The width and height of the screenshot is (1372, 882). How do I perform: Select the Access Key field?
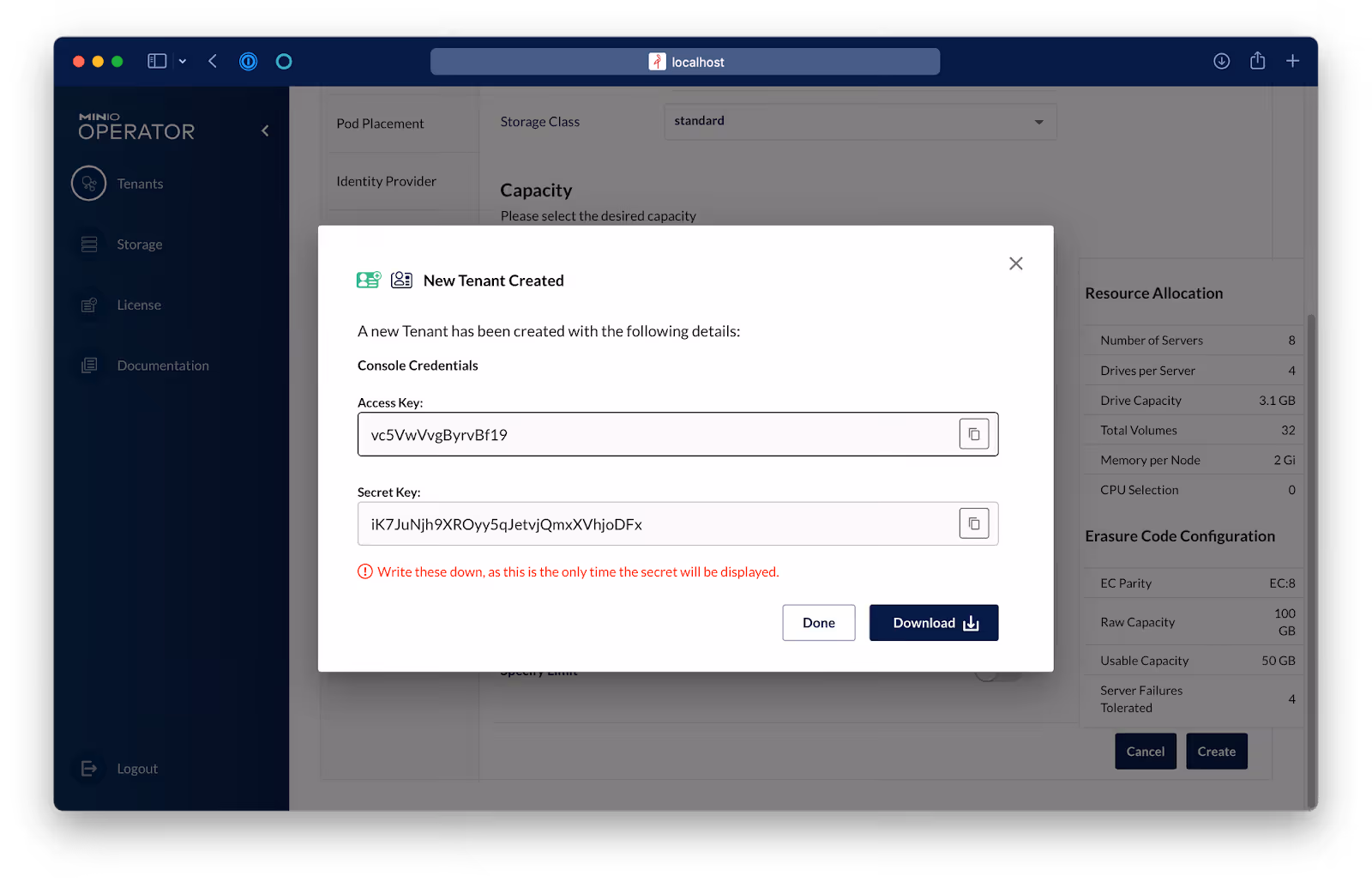click(677, 434)
